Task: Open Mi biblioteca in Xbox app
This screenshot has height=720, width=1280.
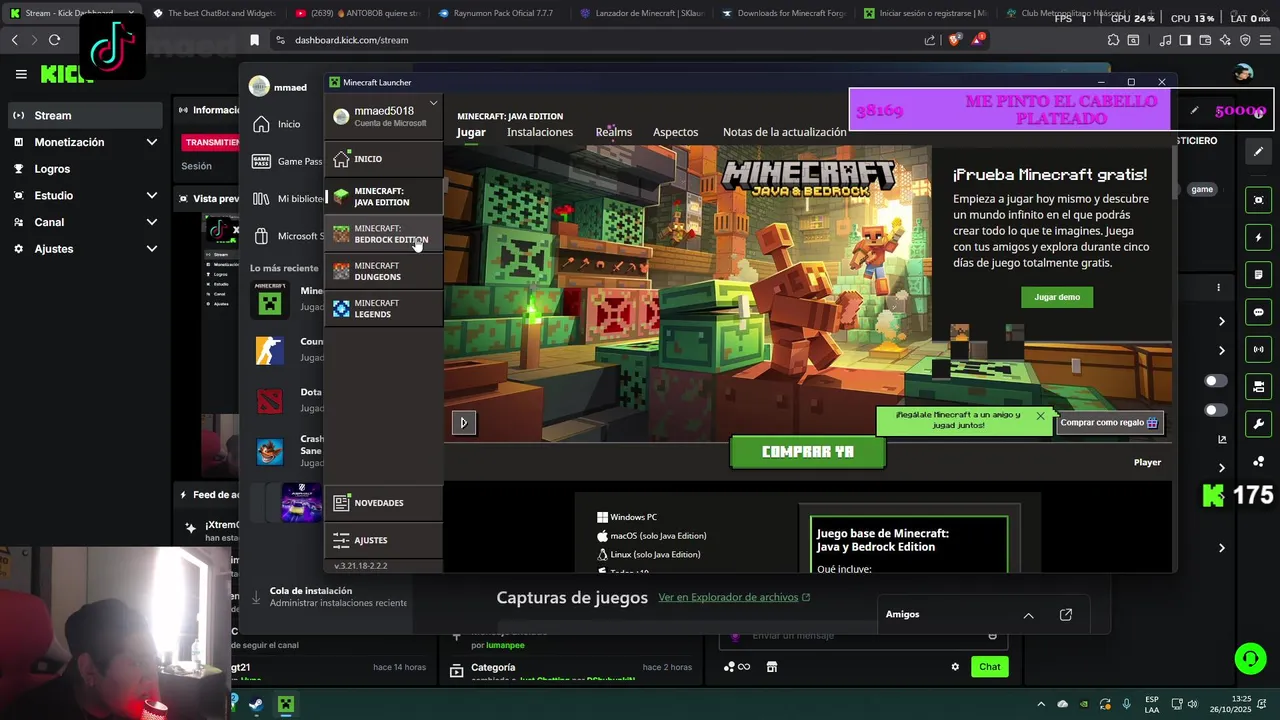Action: pos(285,198)
